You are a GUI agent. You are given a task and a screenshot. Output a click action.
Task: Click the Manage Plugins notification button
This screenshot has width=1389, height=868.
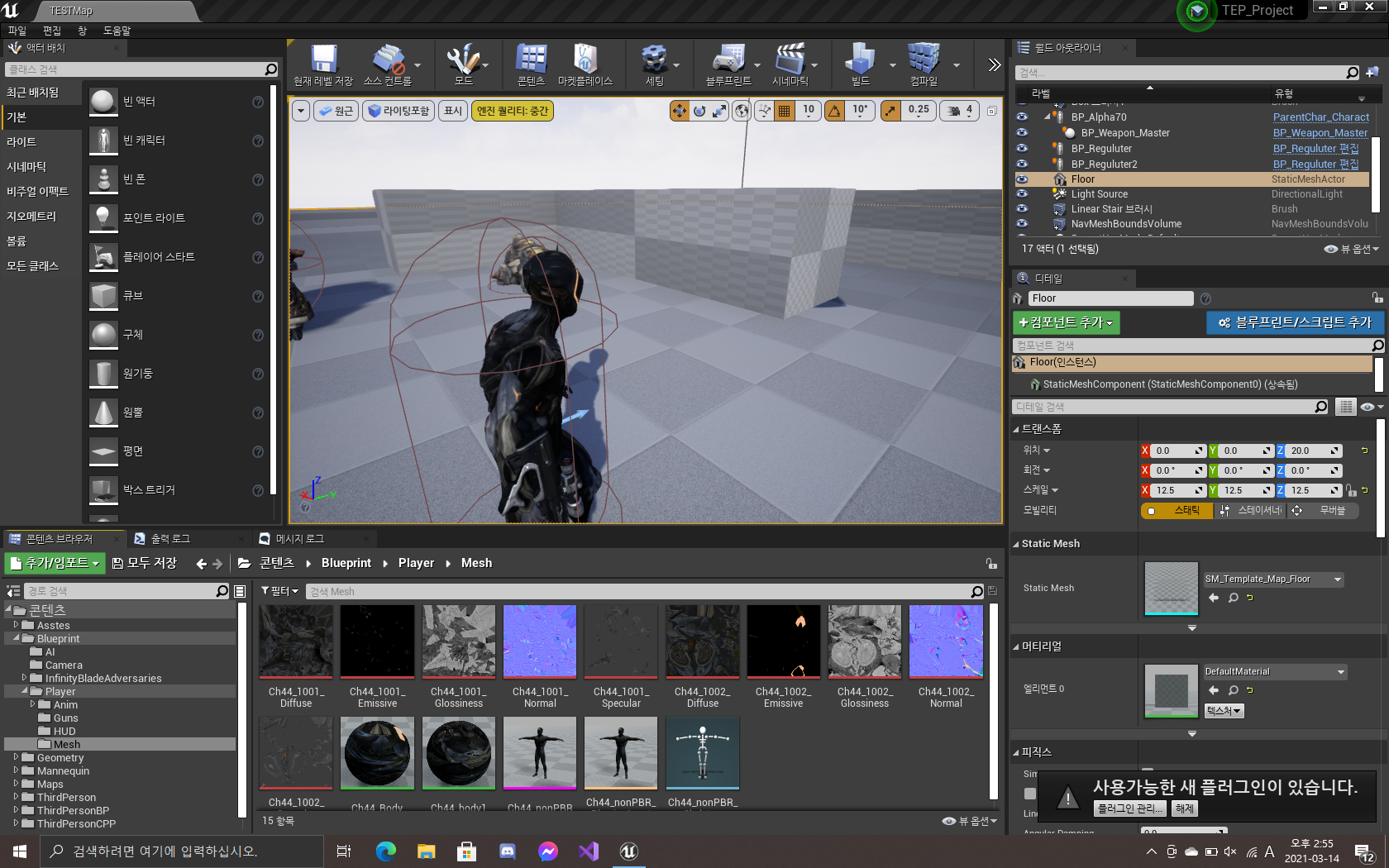tap(1130, 809)
